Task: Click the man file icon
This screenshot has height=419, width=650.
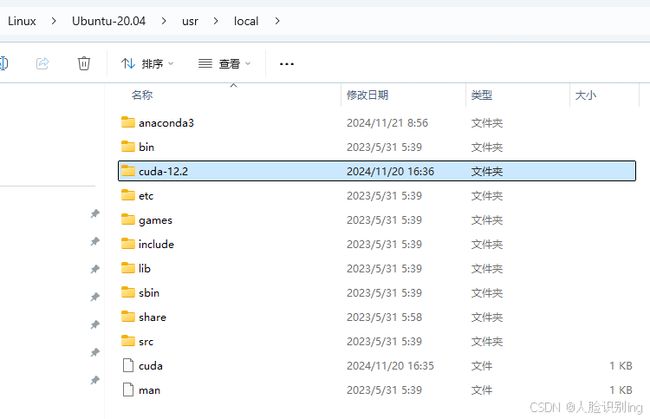Action: click(x=128, y=390)
